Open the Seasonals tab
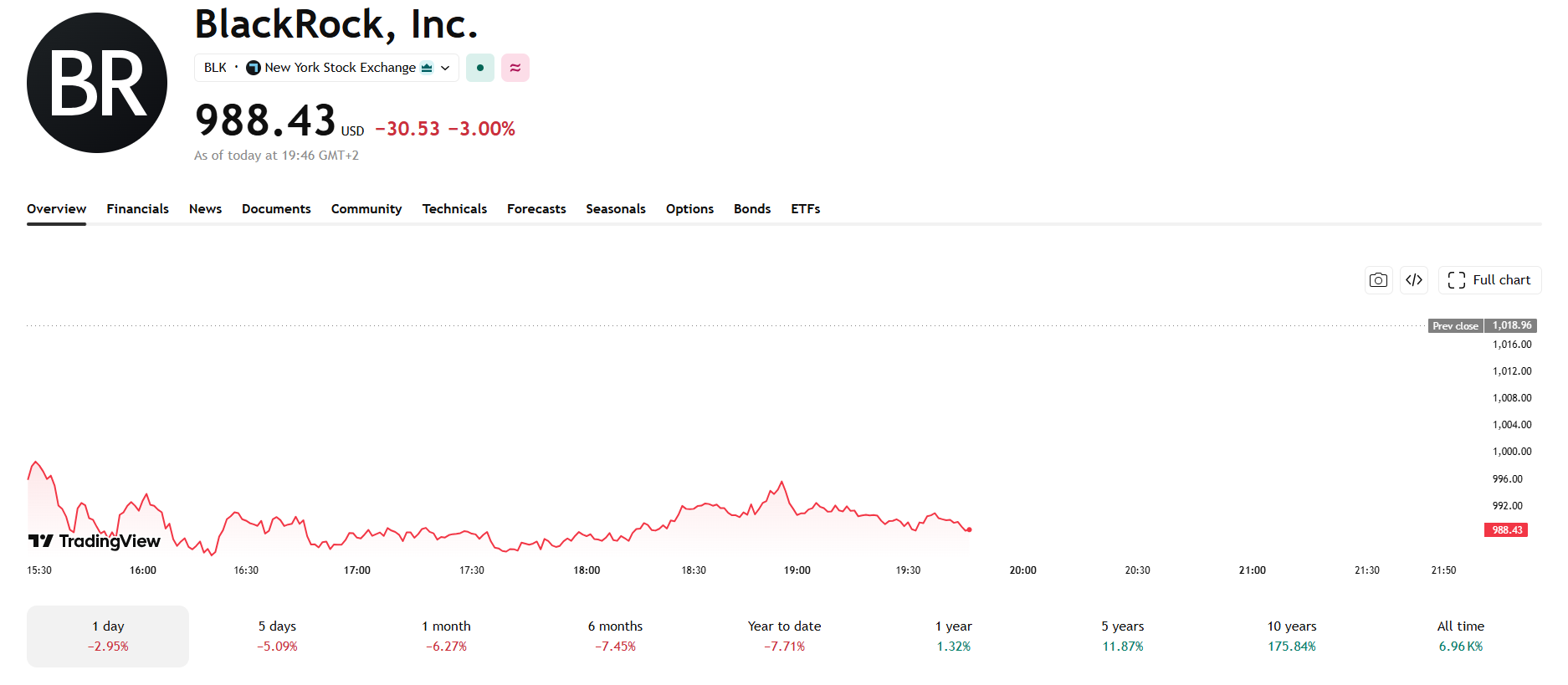Viewport: 1568px width, 685px height. [616, 209]
